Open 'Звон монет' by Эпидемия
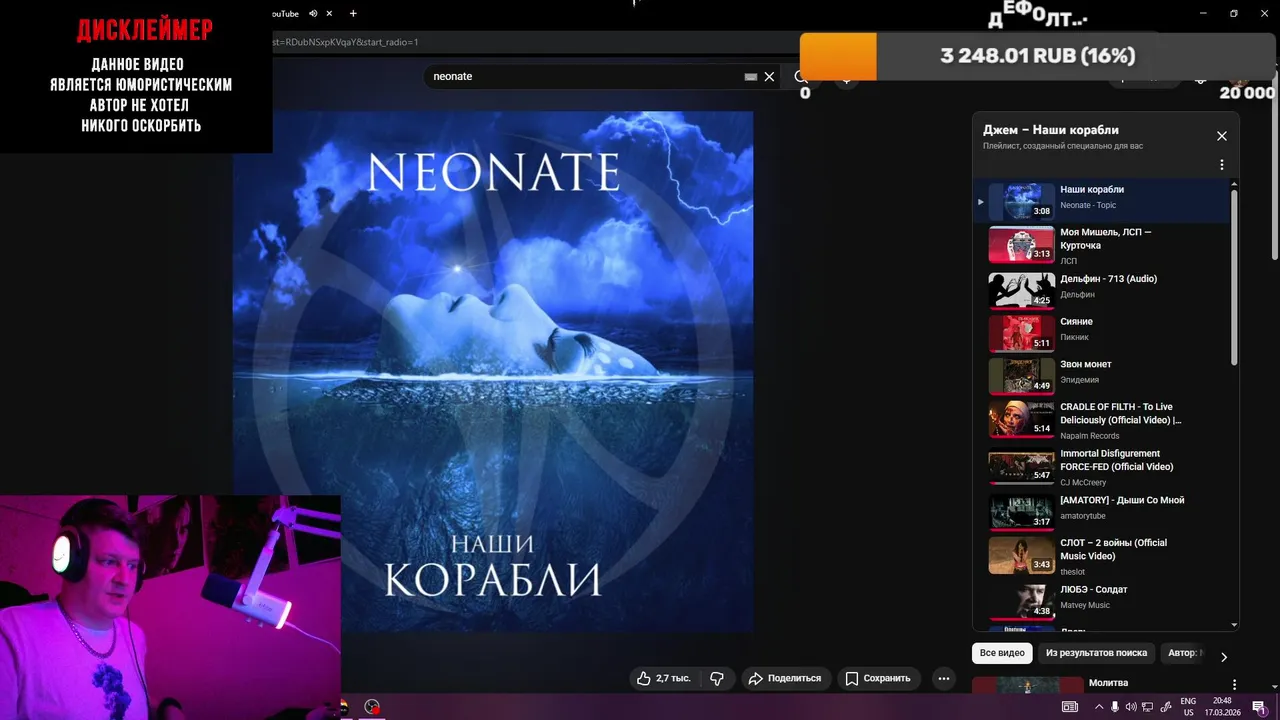This screenshot has width=1280, height=720. 1085,365
